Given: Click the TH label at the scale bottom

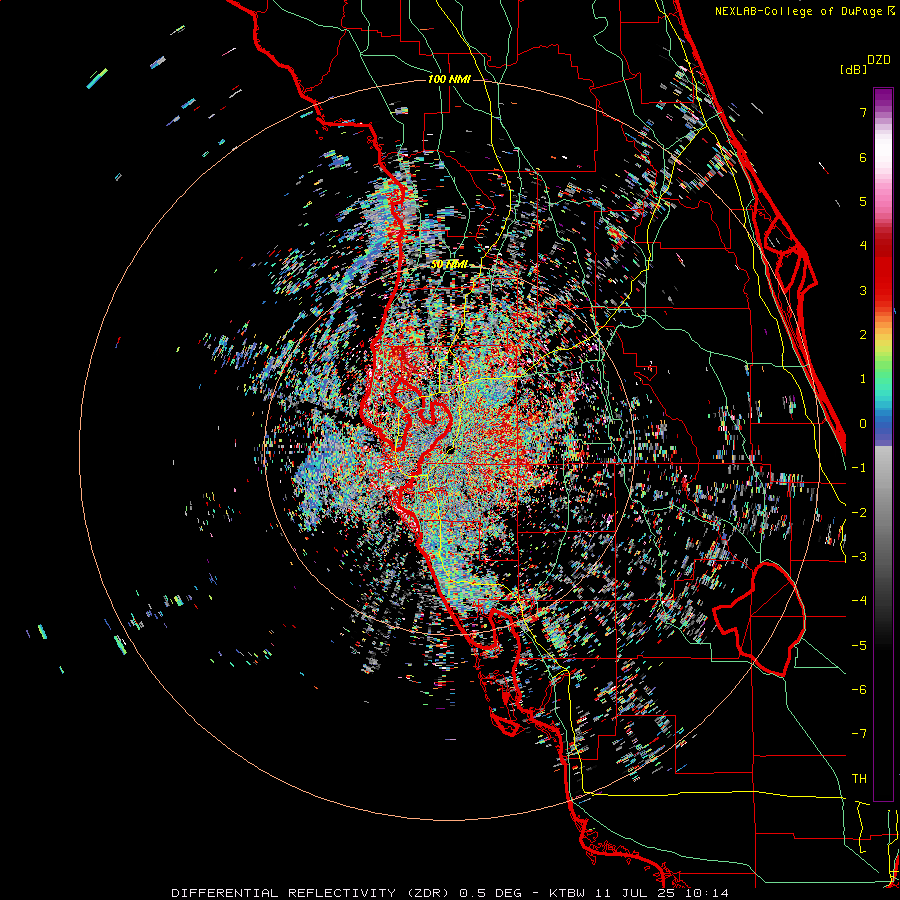Looking at the screenshot, I should point(859,779).
